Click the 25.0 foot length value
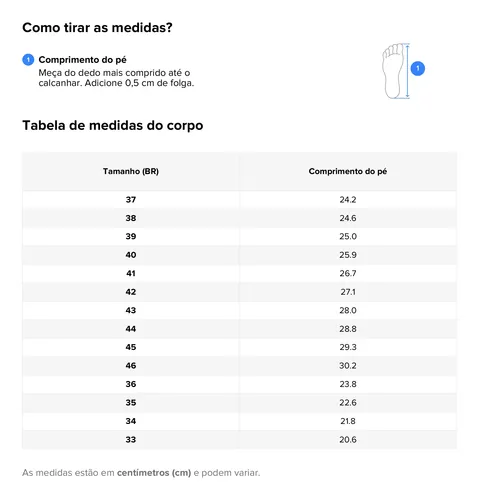479x500 pixels. pos(348,236)
